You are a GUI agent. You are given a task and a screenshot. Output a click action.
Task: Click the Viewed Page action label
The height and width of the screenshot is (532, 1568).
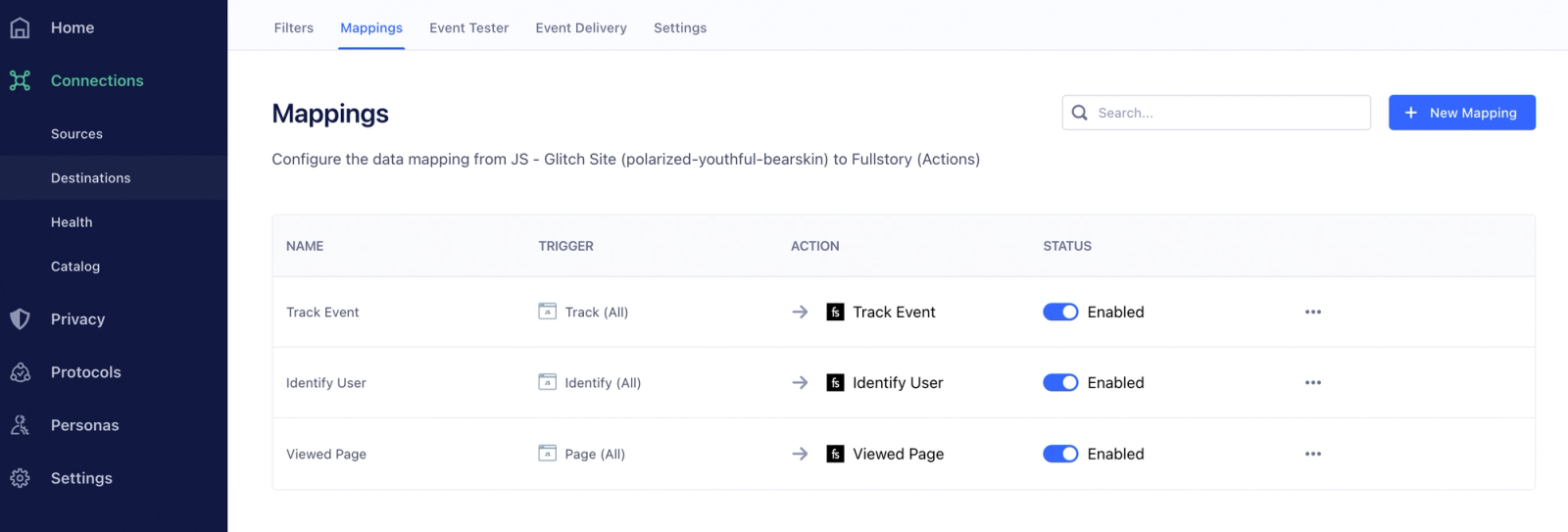pyautogui.click(x=899, y=454)
